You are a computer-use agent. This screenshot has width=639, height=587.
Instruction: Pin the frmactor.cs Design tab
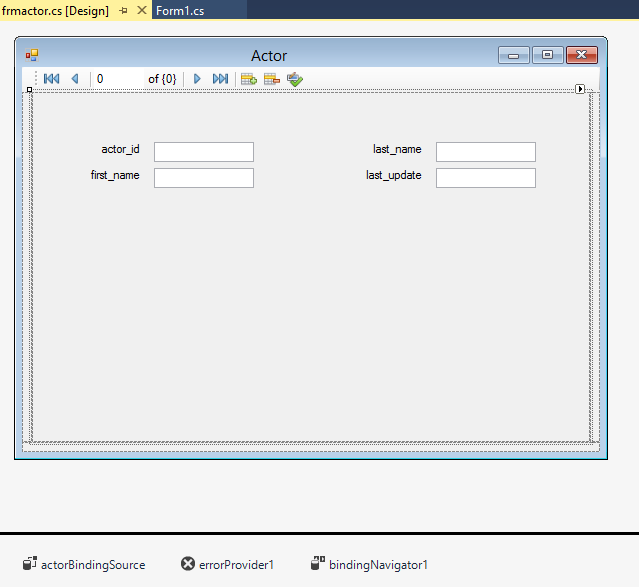[x=123, y=11]
